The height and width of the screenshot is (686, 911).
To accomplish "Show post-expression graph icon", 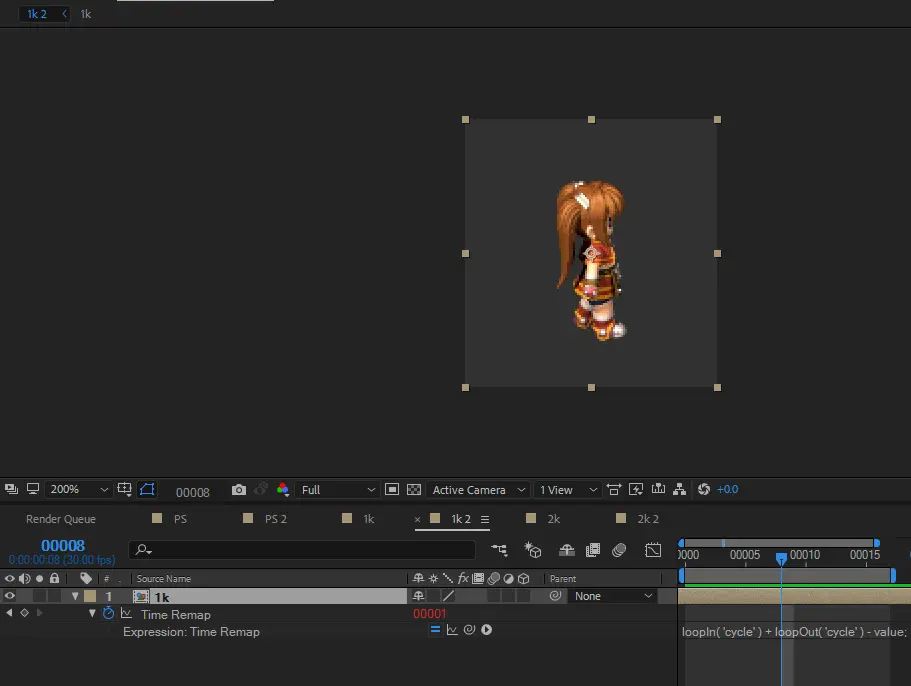I will pyautogui.click(x=452, y=630).
